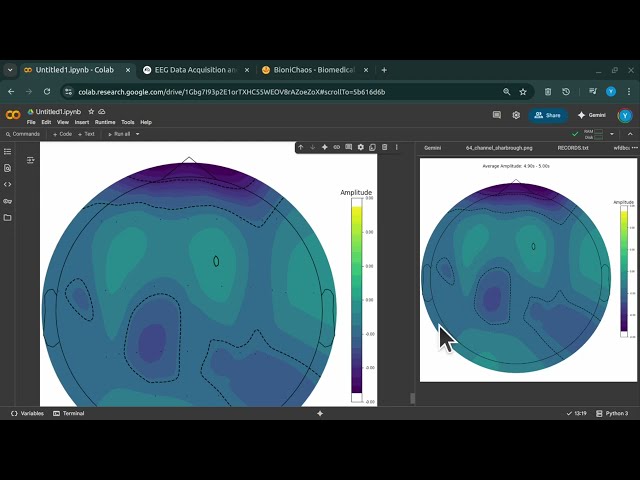Click the Python 3 runtime indicator
The image size is (640, 480).
click(x=611, y=413)
